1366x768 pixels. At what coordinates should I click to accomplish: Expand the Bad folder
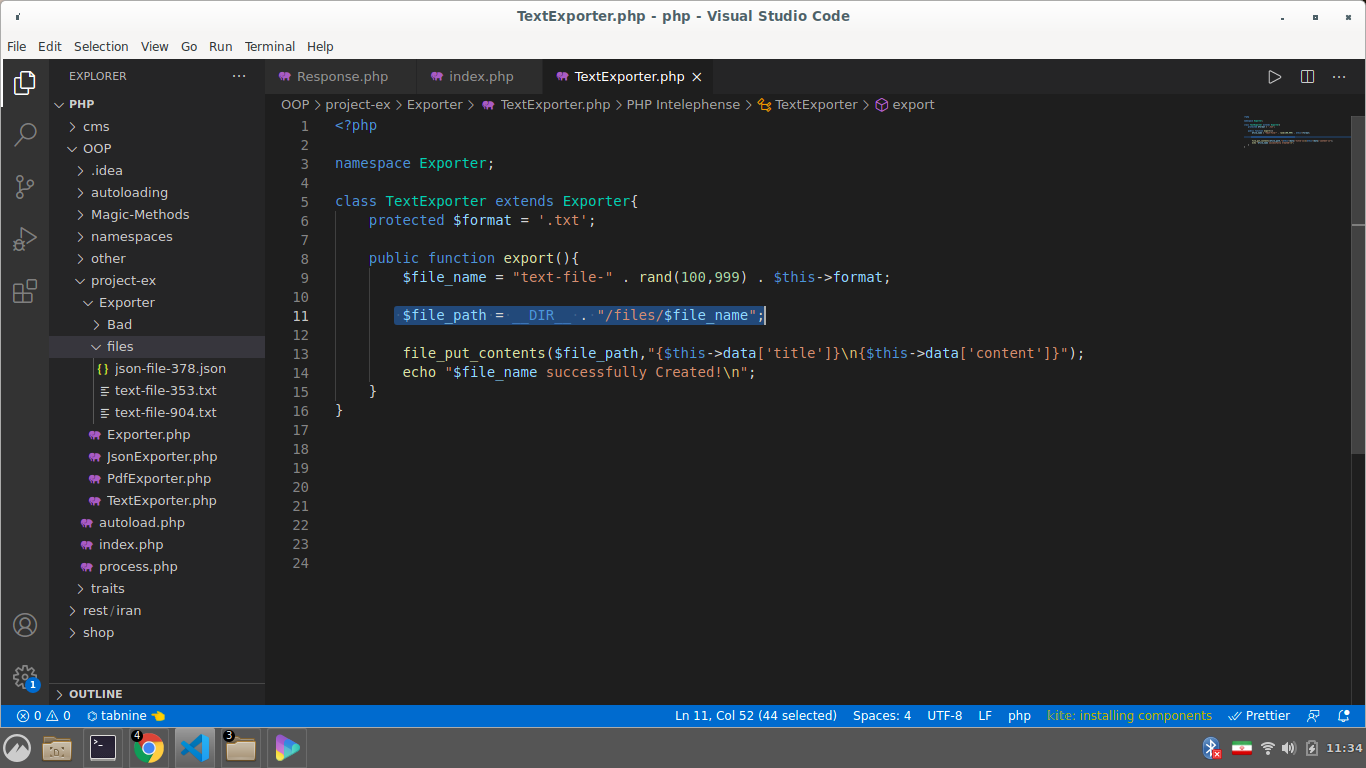(157, 324)
